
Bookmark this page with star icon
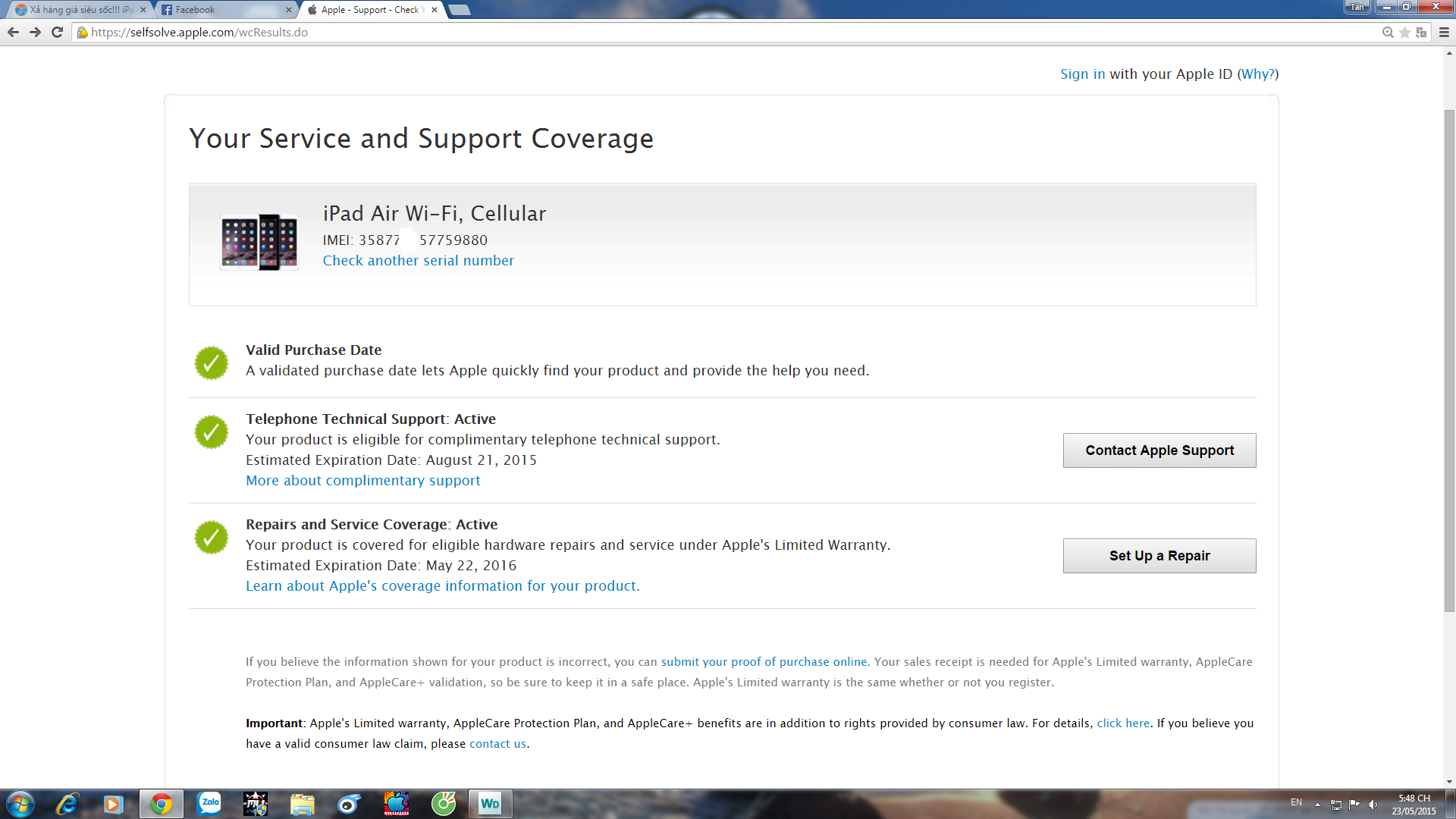pyautogui.click(x=1404, y=33)
